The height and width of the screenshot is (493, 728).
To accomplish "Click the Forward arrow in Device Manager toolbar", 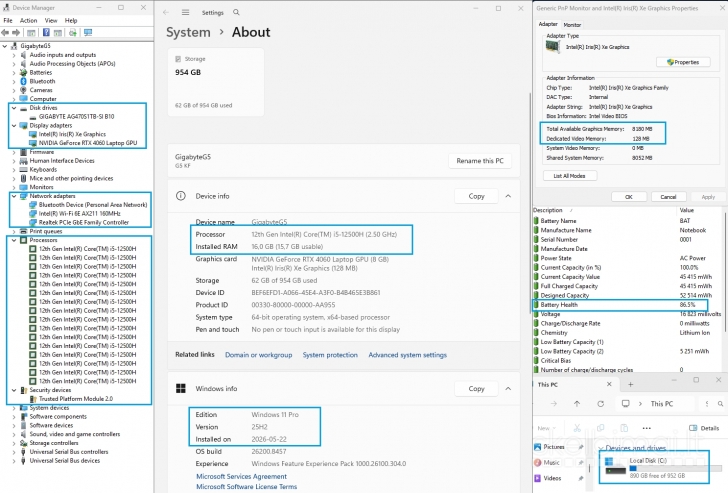I will [x=16, y=32].
